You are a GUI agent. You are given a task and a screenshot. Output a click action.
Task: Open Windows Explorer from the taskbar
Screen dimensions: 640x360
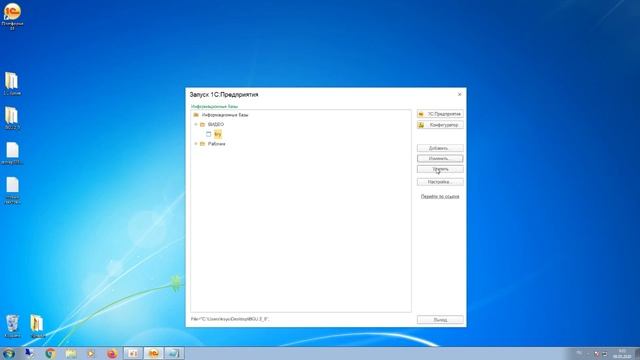click(x=71, y=353)
